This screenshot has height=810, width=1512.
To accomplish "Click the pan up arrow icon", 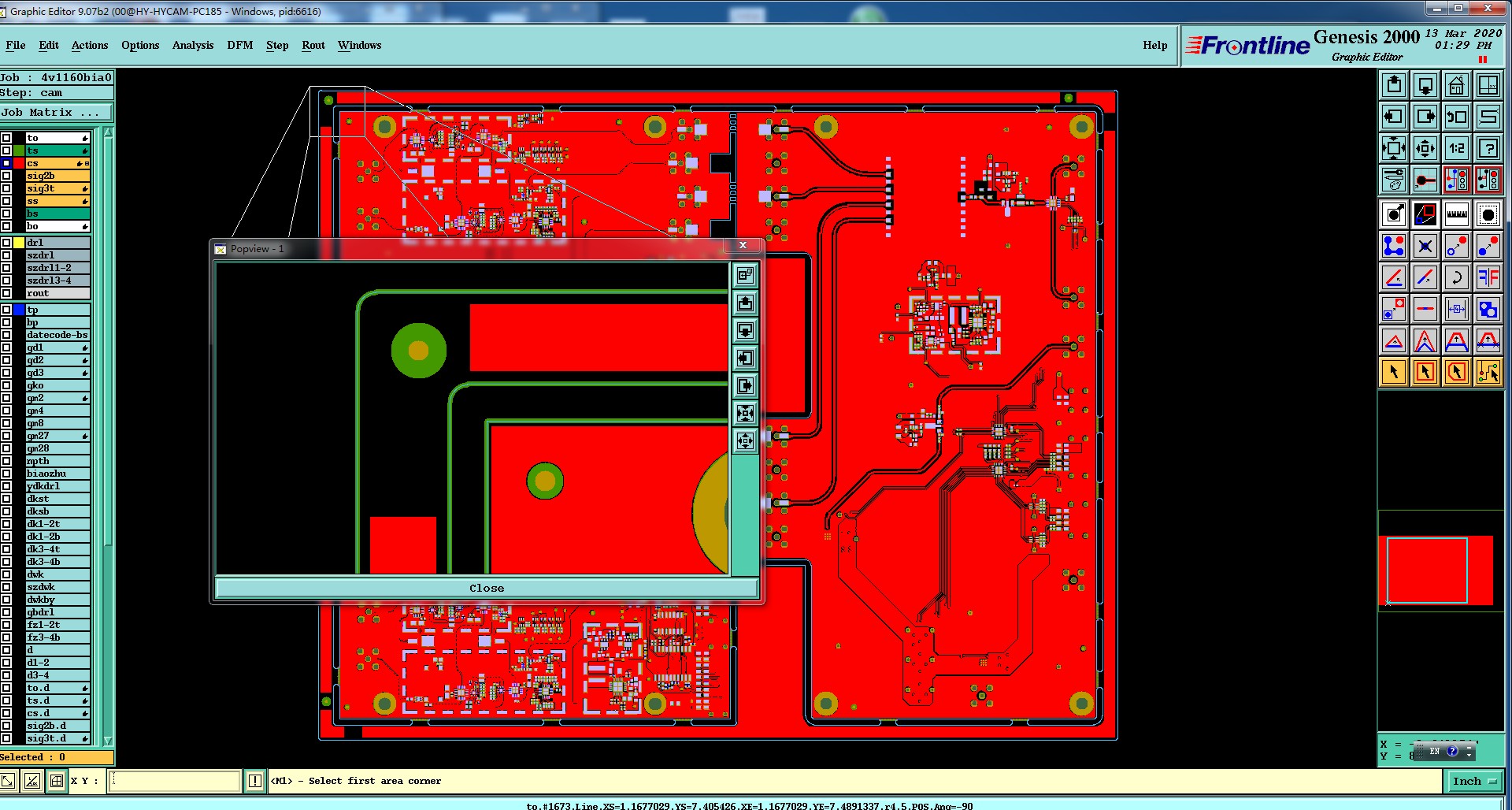I will [x=1393, y=85].
